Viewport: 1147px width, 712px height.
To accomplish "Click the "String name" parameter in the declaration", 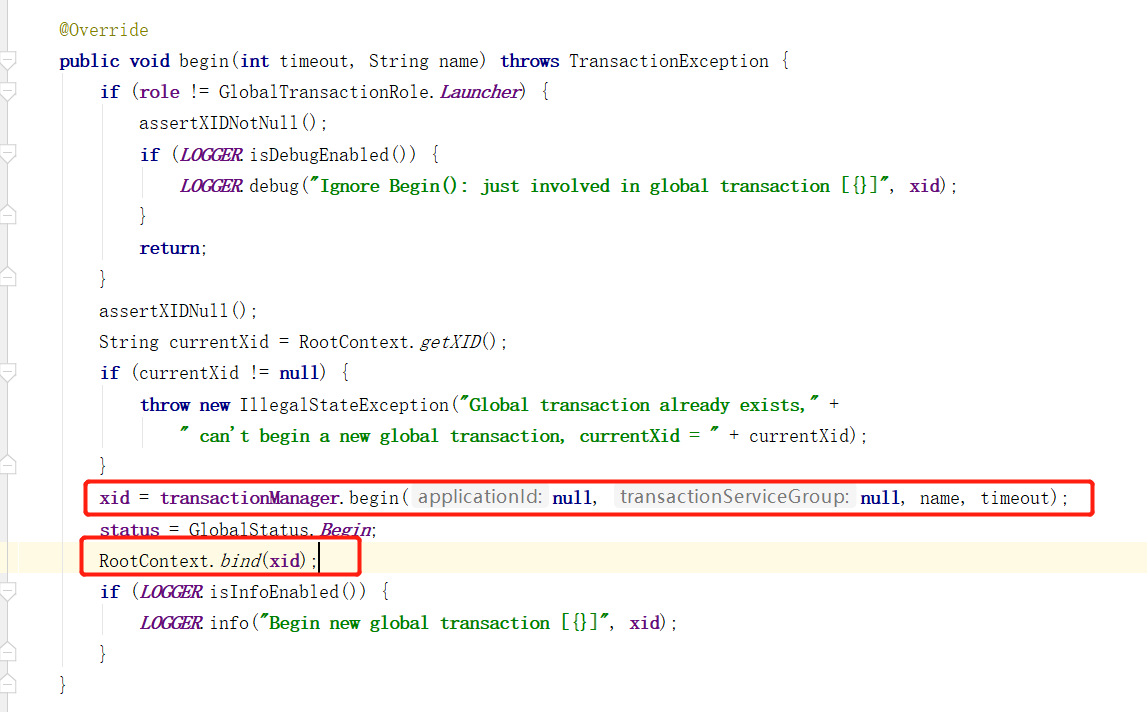I will 424,61.
